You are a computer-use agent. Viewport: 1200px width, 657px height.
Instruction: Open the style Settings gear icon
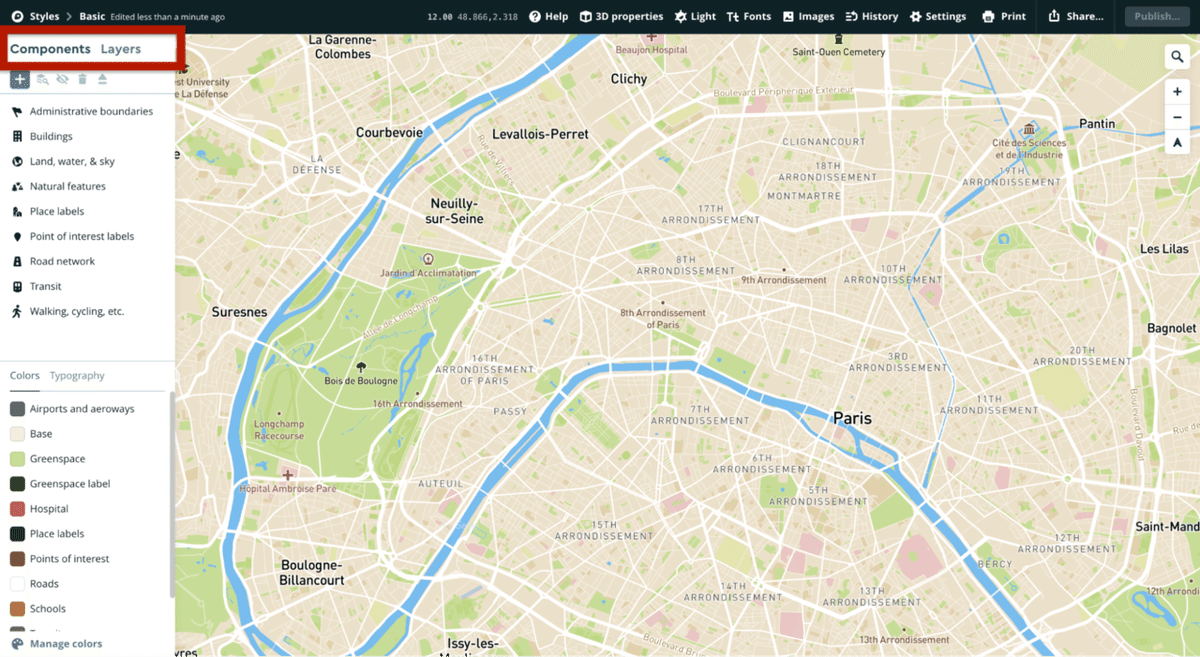(x=937, y=16)
